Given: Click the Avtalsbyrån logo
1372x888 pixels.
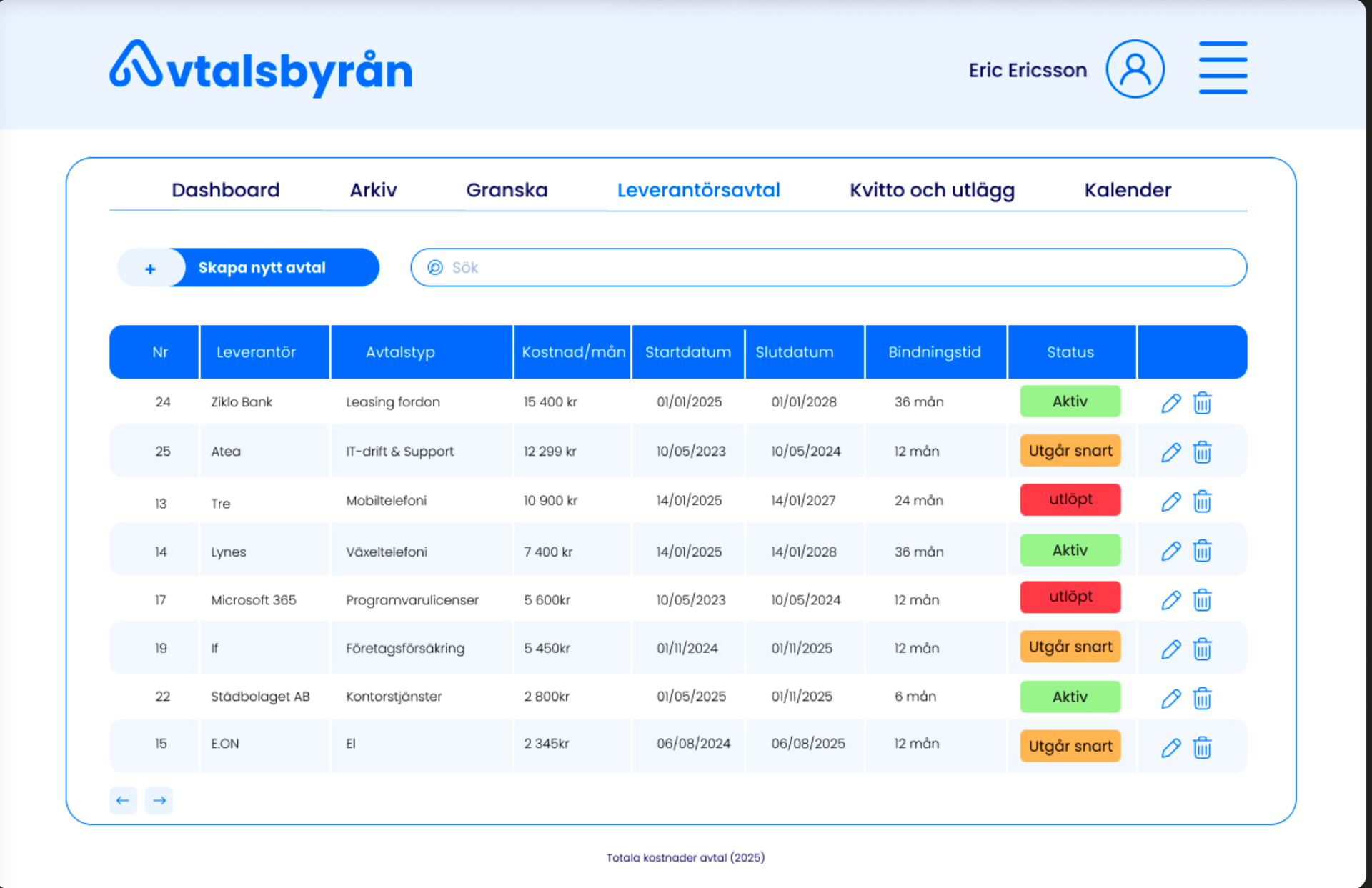Looking at the screenshot, I should 261,69.
